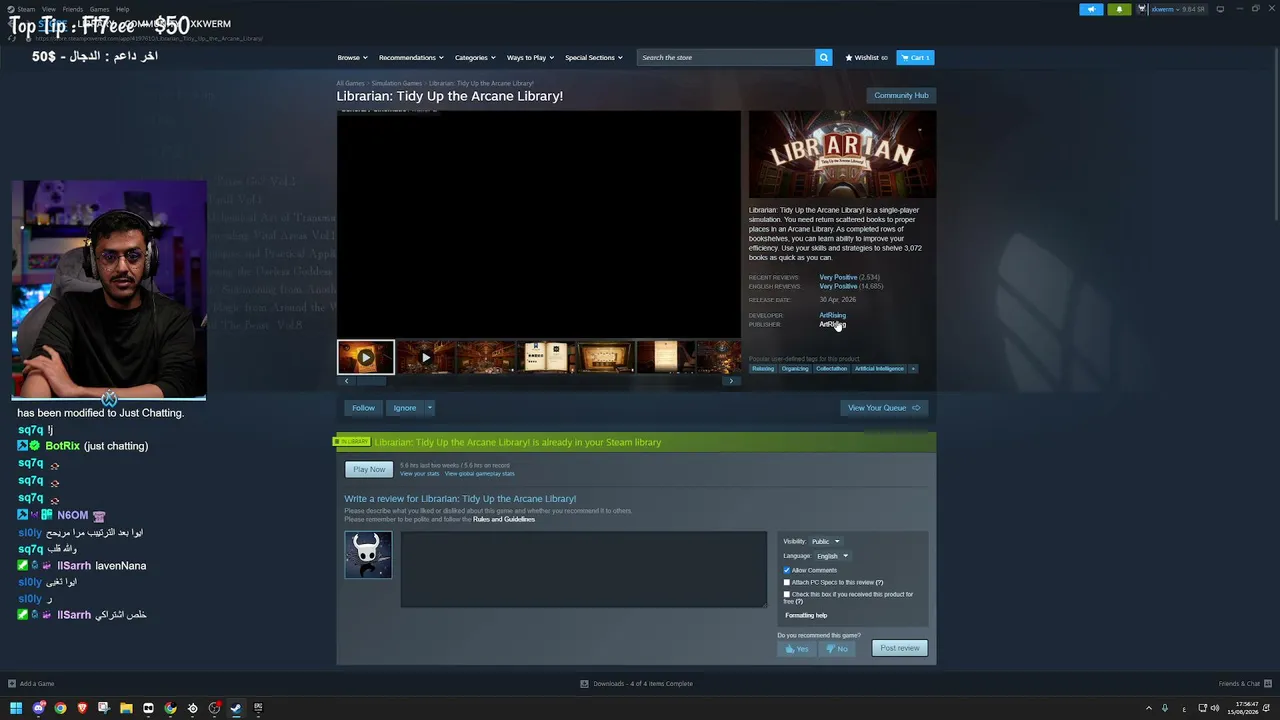Click the Big Picture mode monitor icon
Screen dimensions: 1280x720
[1220, 9]
